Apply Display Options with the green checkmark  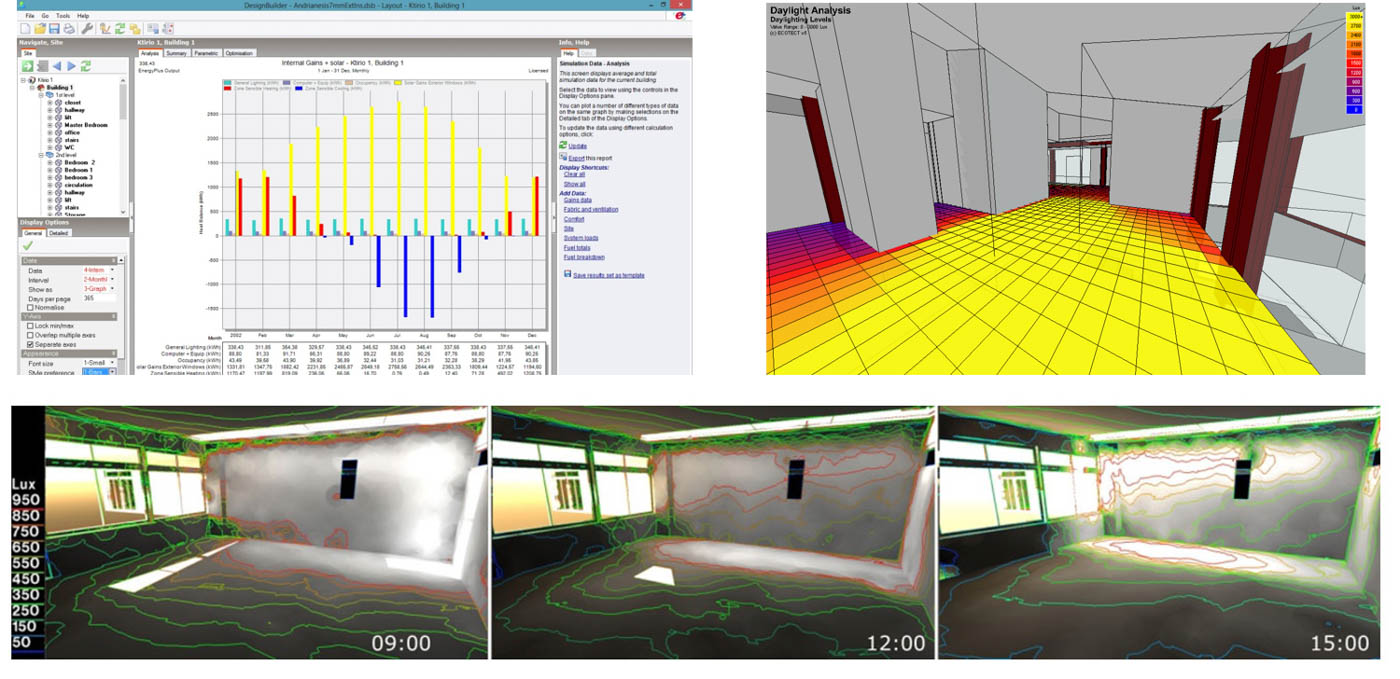click(x=28, y=245)
